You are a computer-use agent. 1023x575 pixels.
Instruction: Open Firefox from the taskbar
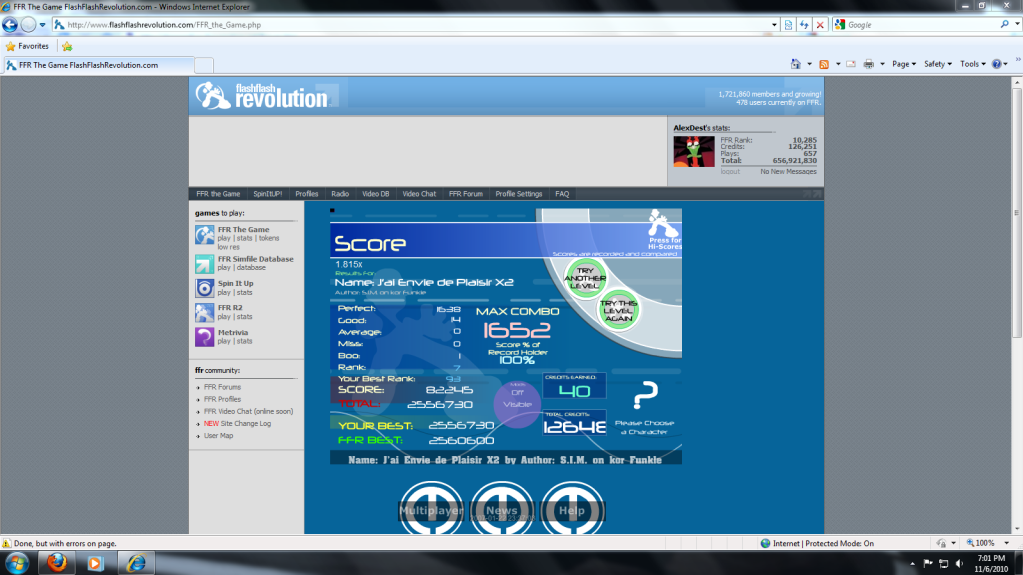tap(55, 562)
